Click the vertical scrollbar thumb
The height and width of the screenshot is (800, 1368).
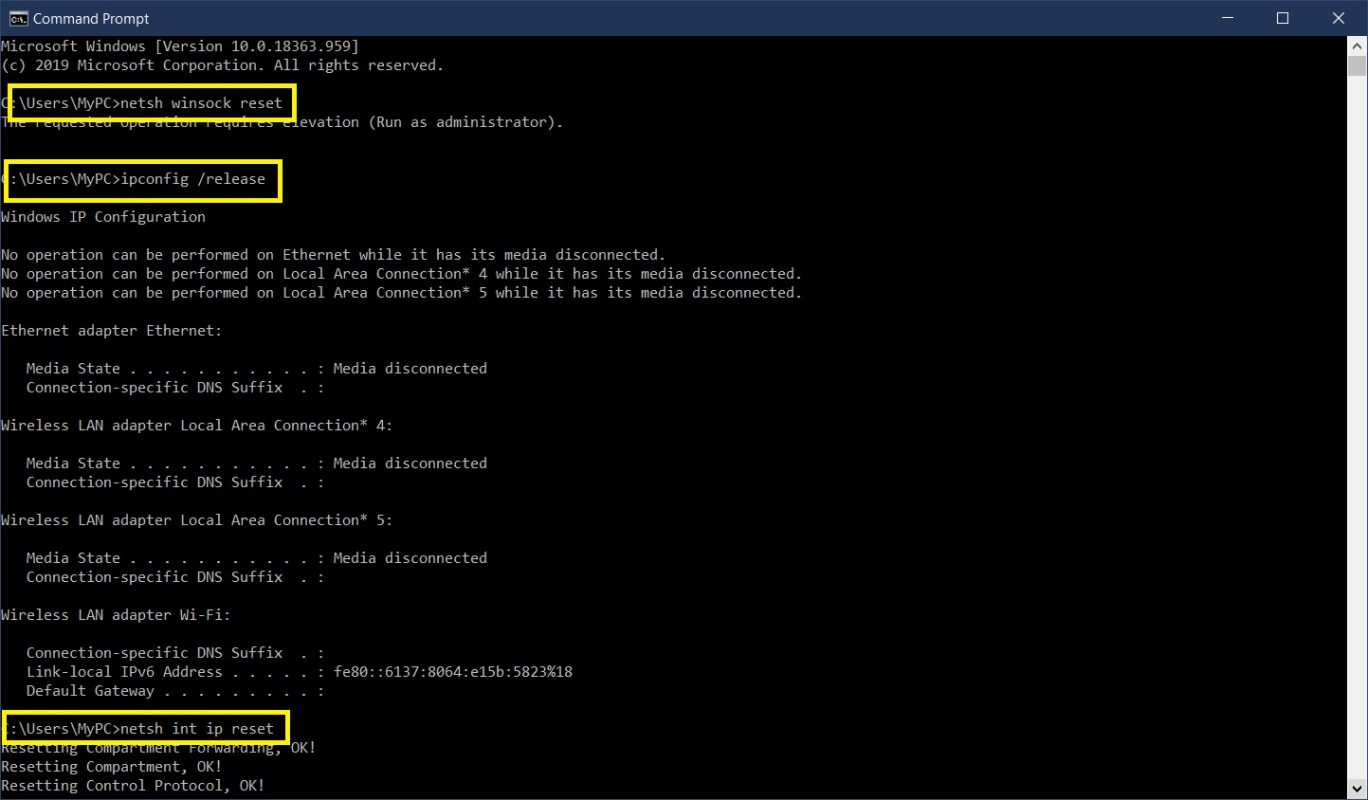pyautogui.click(x=1357, y=66)
